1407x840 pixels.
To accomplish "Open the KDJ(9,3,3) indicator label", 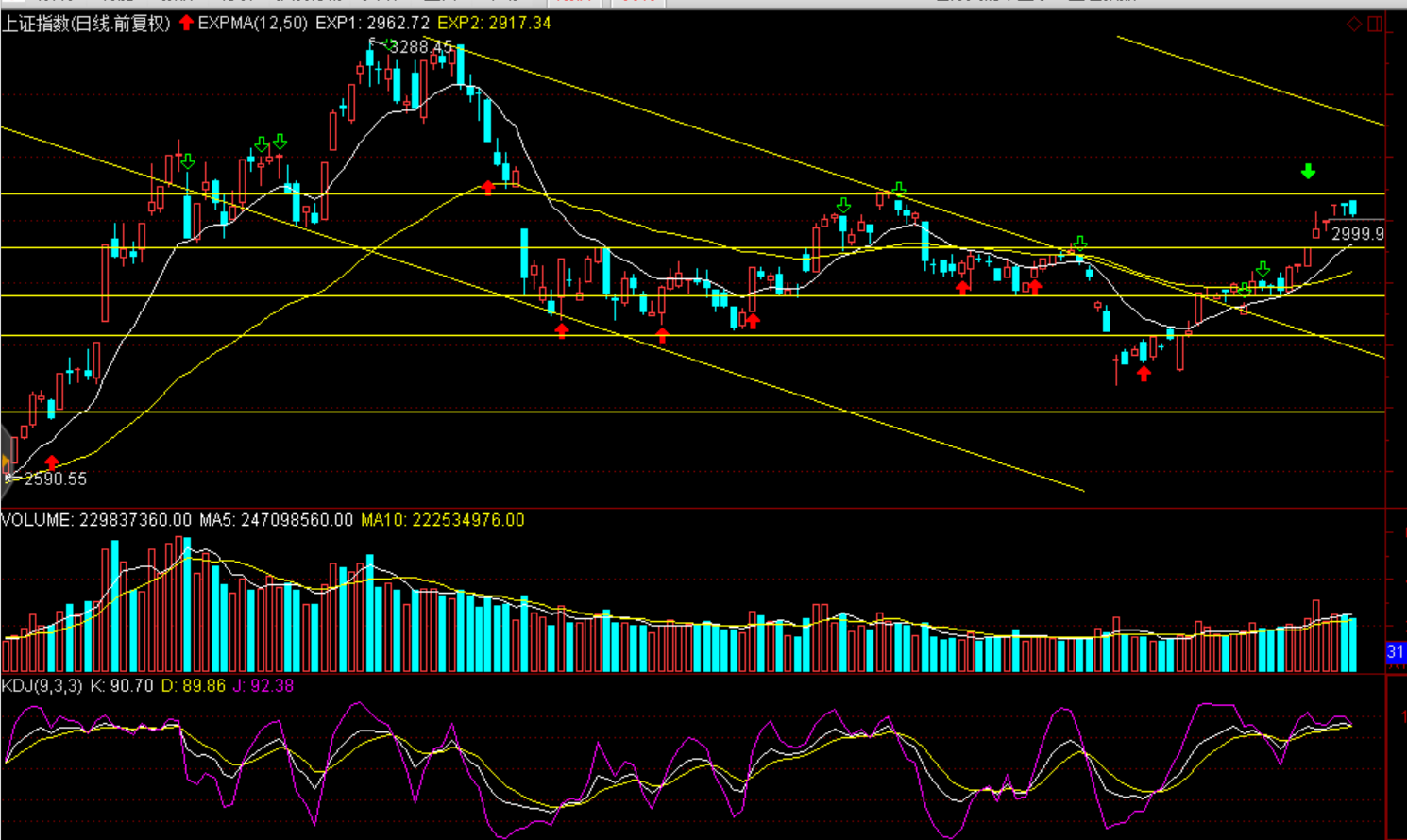I will point(42,686).
